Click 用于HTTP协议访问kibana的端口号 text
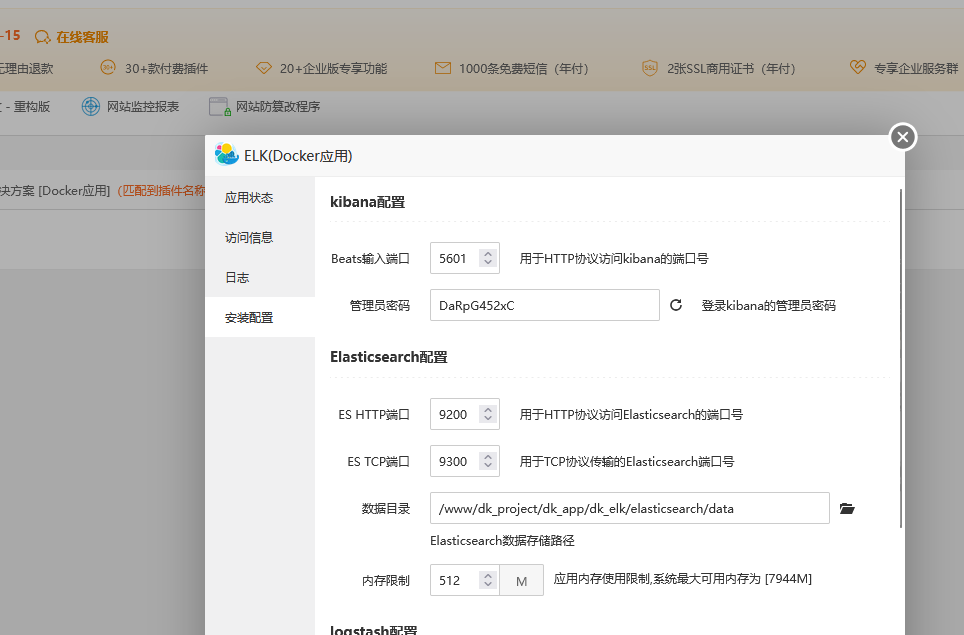 pos(614,258)
